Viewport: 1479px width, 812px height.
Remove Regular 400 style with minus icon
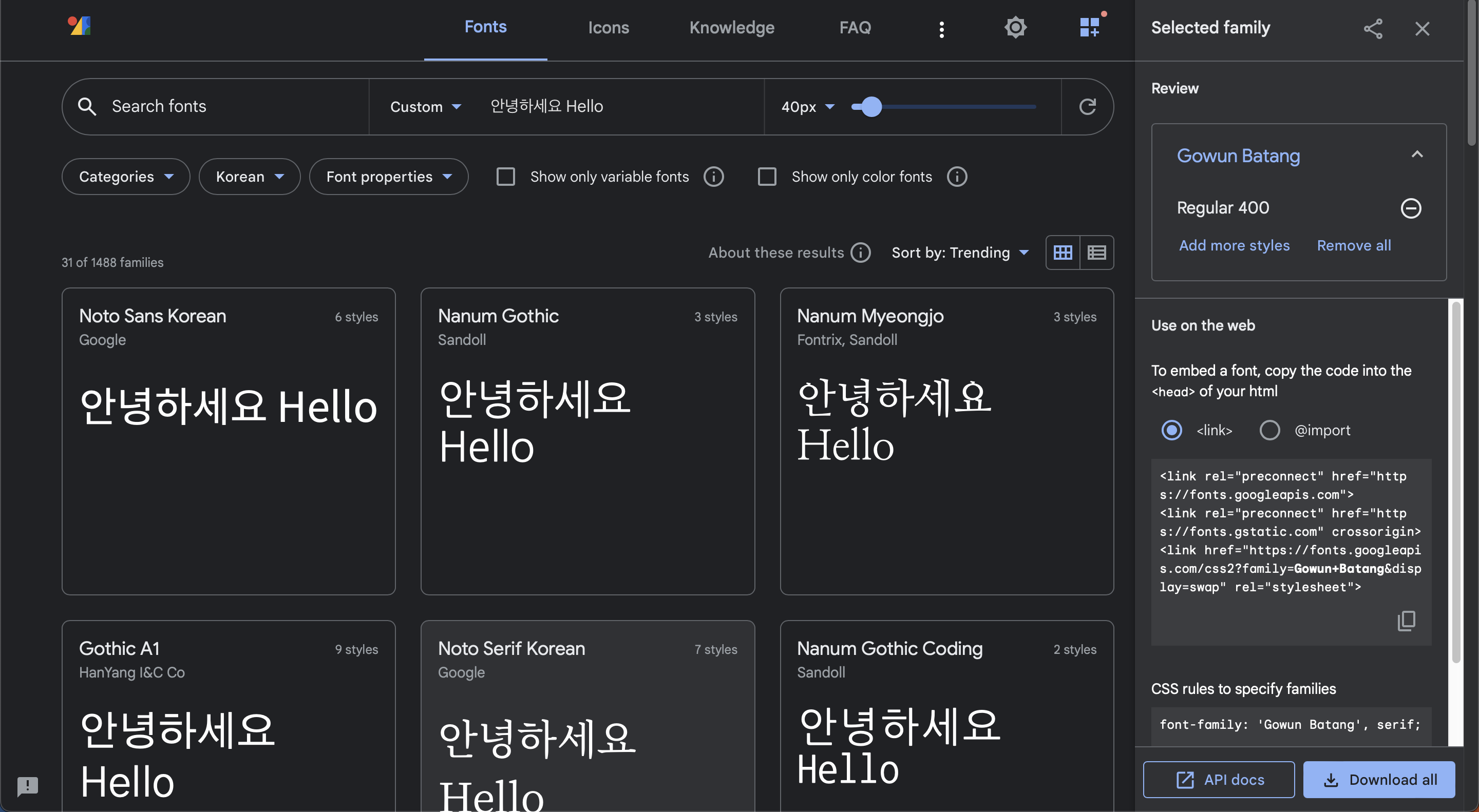coord(1411,208)
